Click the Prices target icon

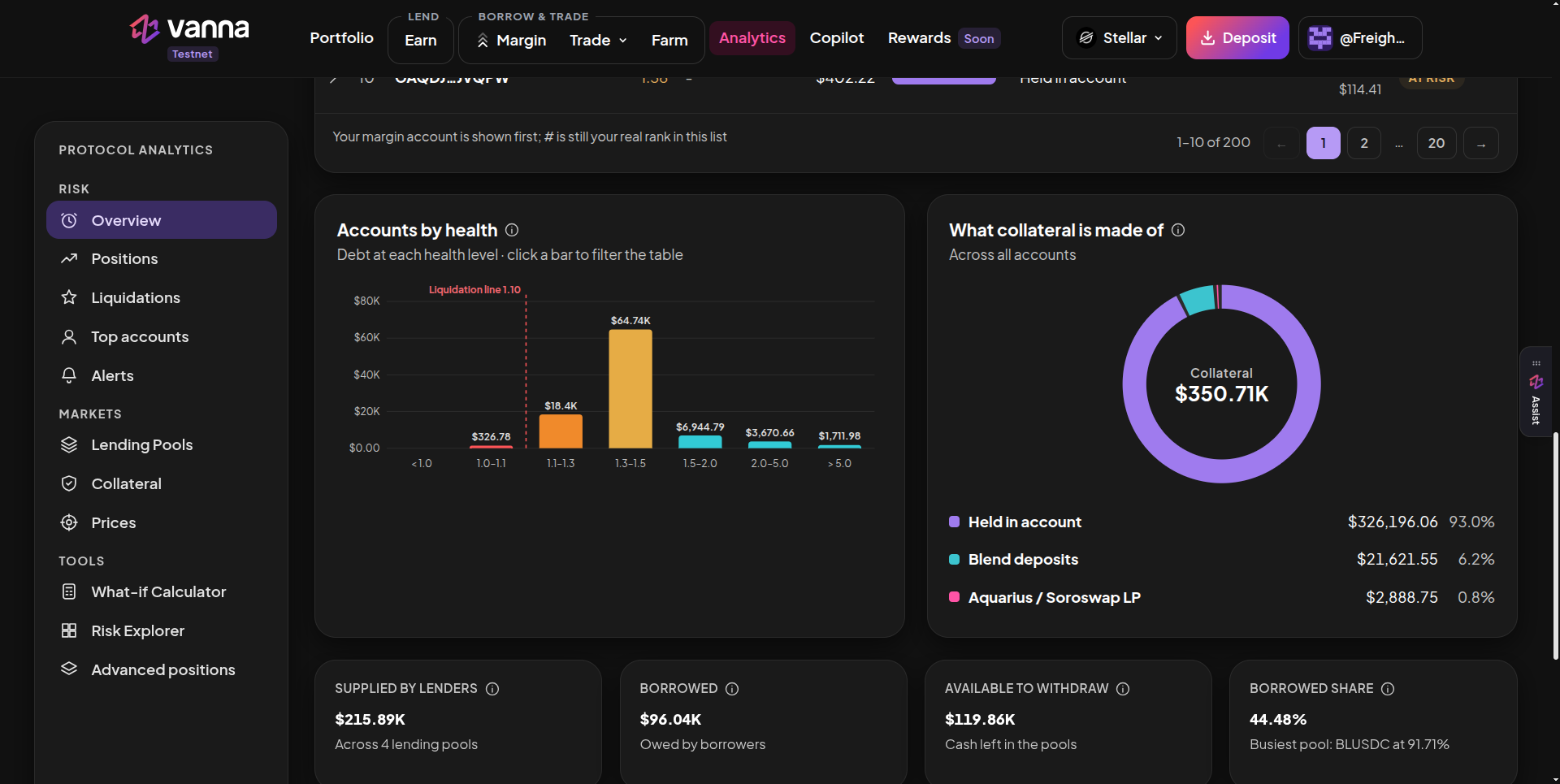pos(69,522)
